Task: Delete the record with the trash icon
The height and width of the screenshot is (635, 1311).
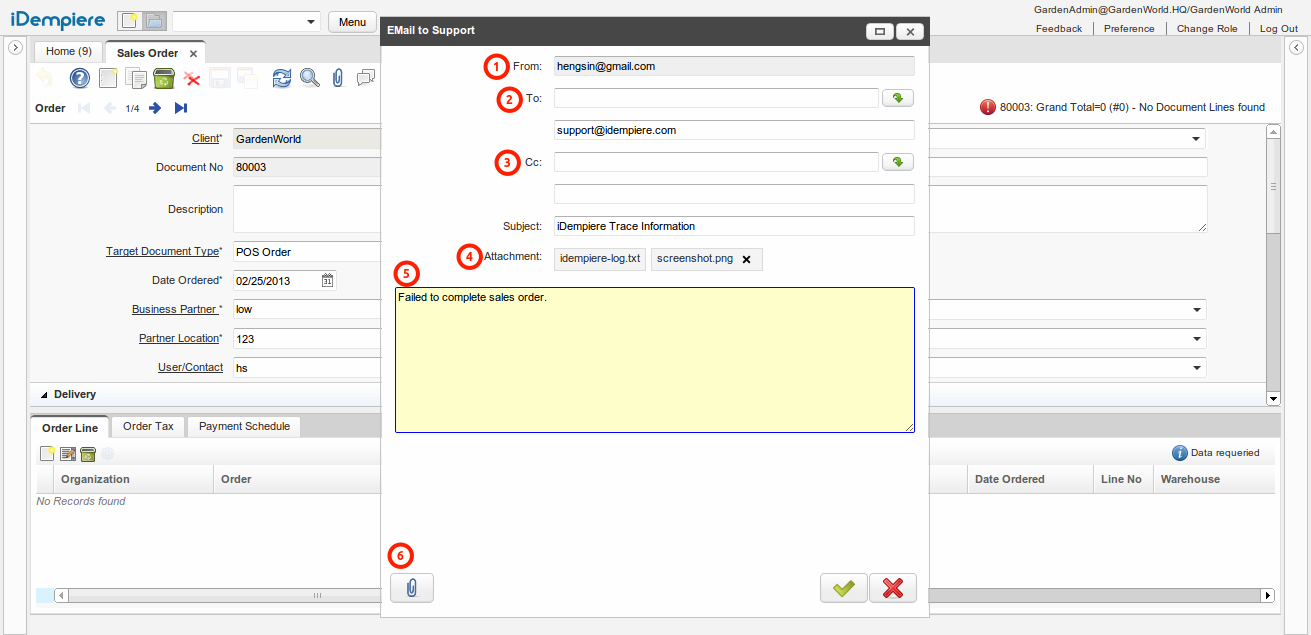Action: [164, 77]
